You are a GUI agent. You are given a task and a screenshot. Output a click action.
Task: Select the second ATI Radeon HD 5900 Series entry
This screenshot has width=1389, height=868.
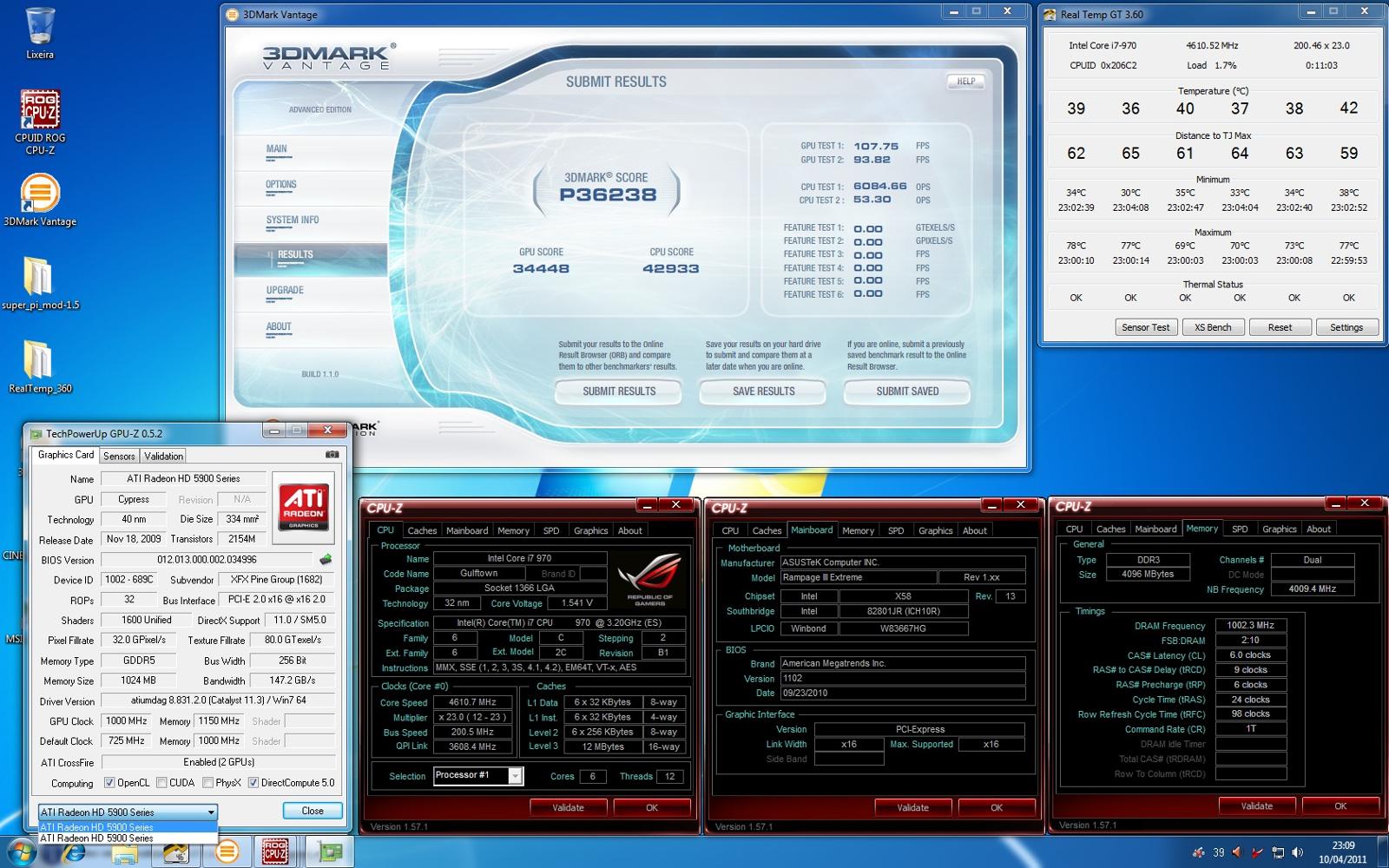(128, 838)
